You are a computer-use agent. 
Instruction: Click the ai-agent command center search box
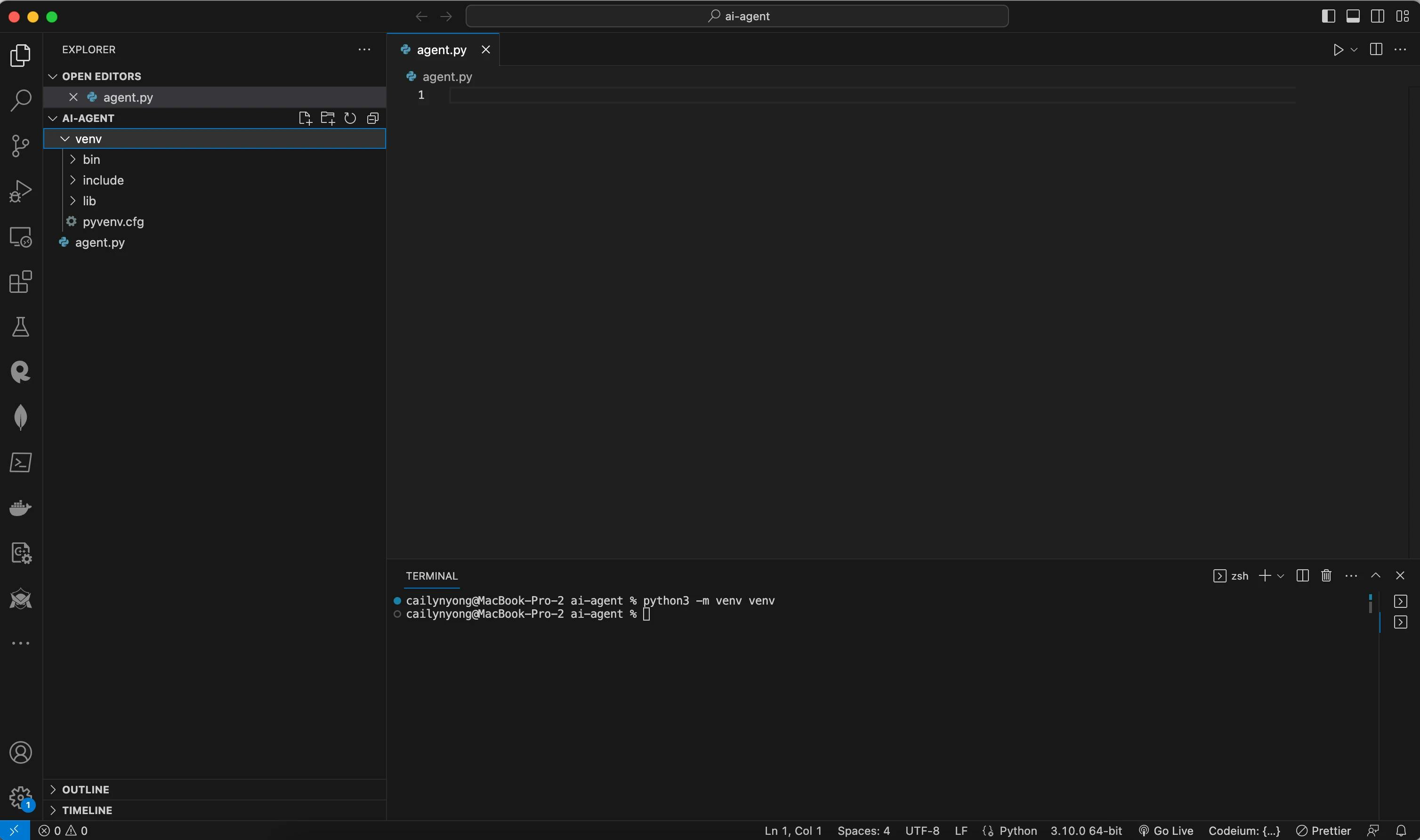click(737, 16)
